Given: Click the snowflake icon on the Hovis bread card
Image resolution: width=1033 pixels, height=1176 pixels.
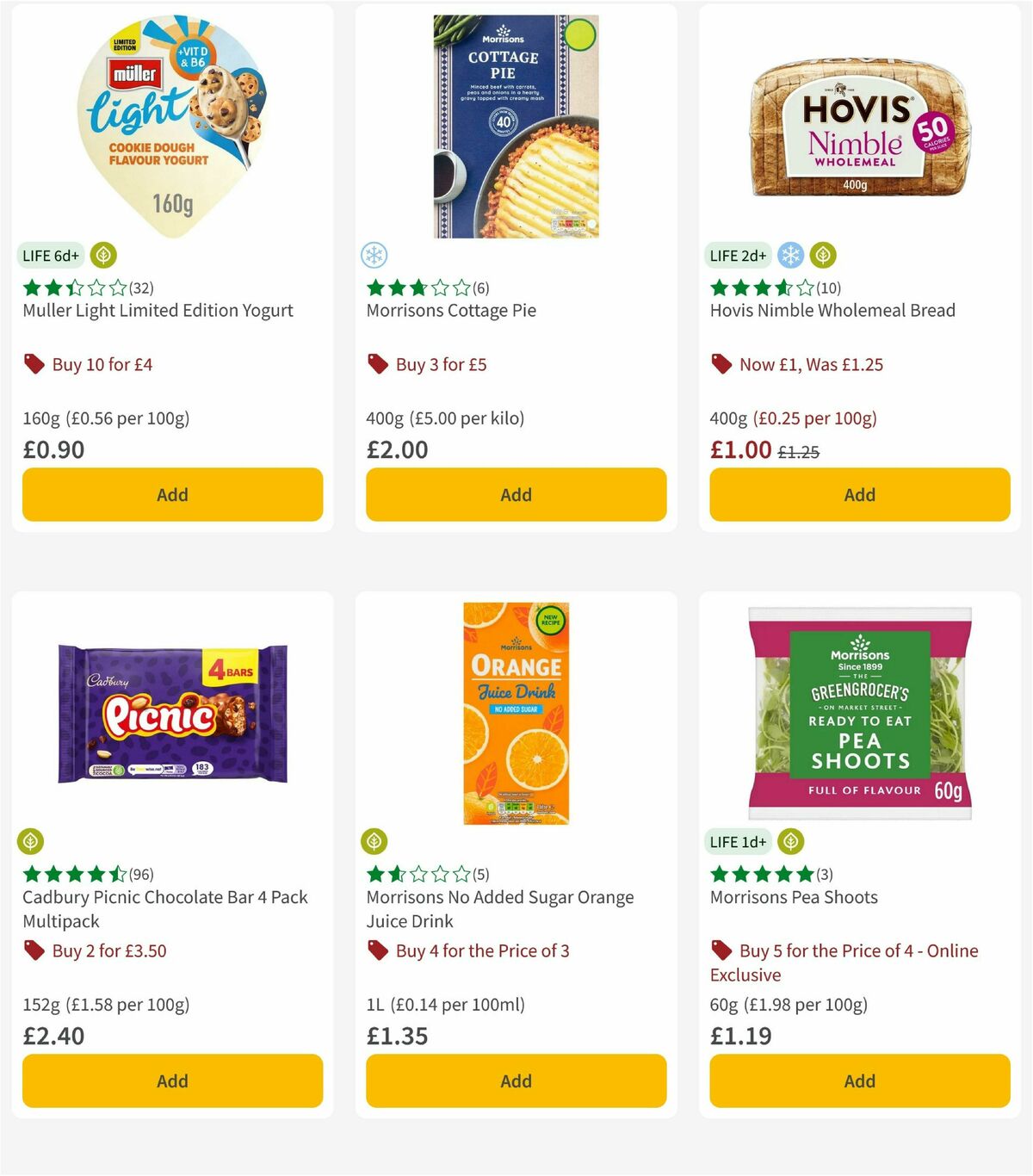Looking at the screenshot, I should pos(789,255).
